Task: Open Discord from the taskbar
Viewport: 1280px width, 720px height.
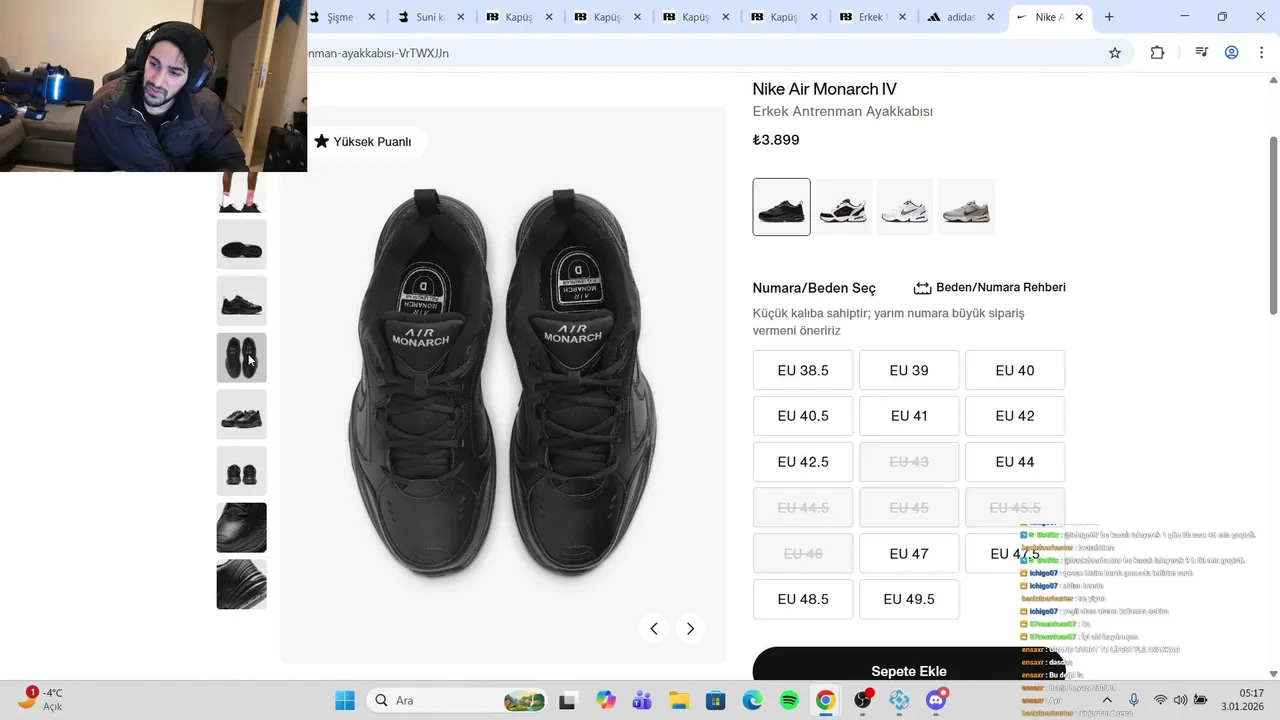Action: [937, 700]
